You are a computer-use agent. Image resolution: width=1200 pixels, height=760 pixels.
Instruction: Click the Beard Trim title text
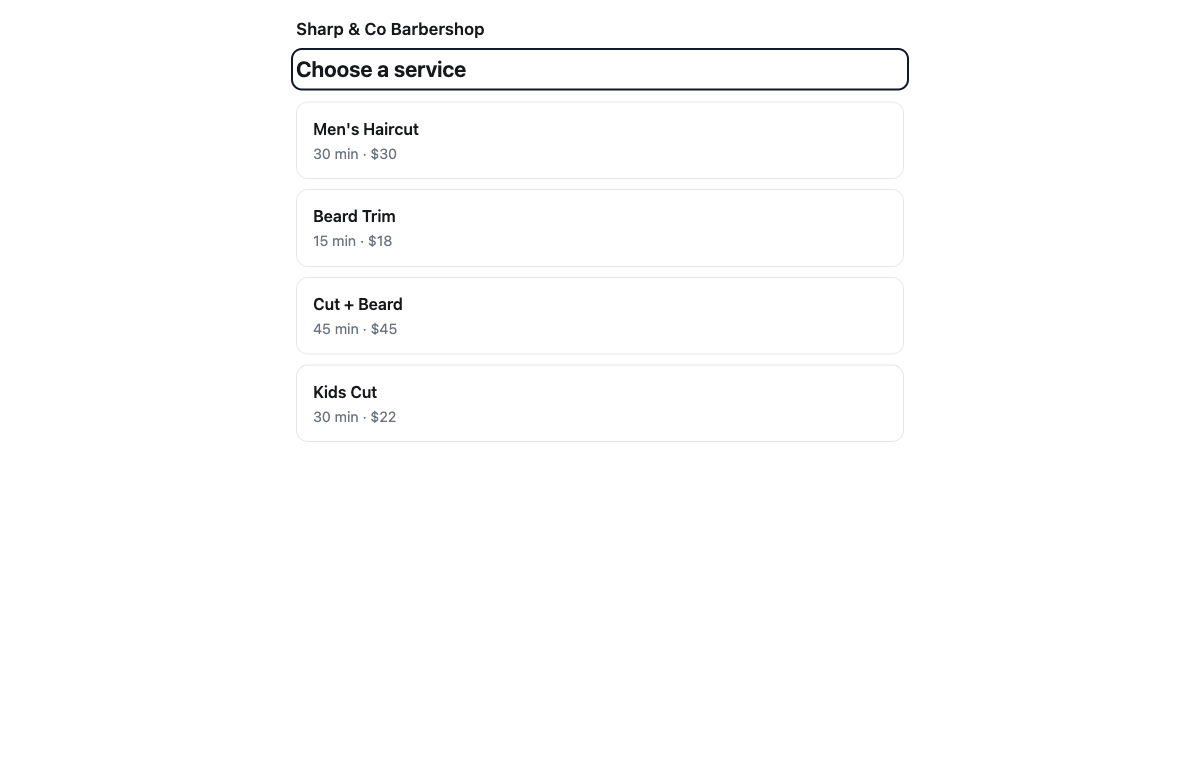click(x=354, y=216)
